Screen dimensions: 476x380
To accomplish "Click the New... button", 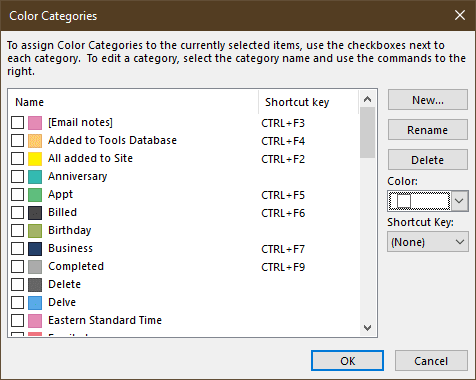I will pyautogui.click(x=428, y=100).
